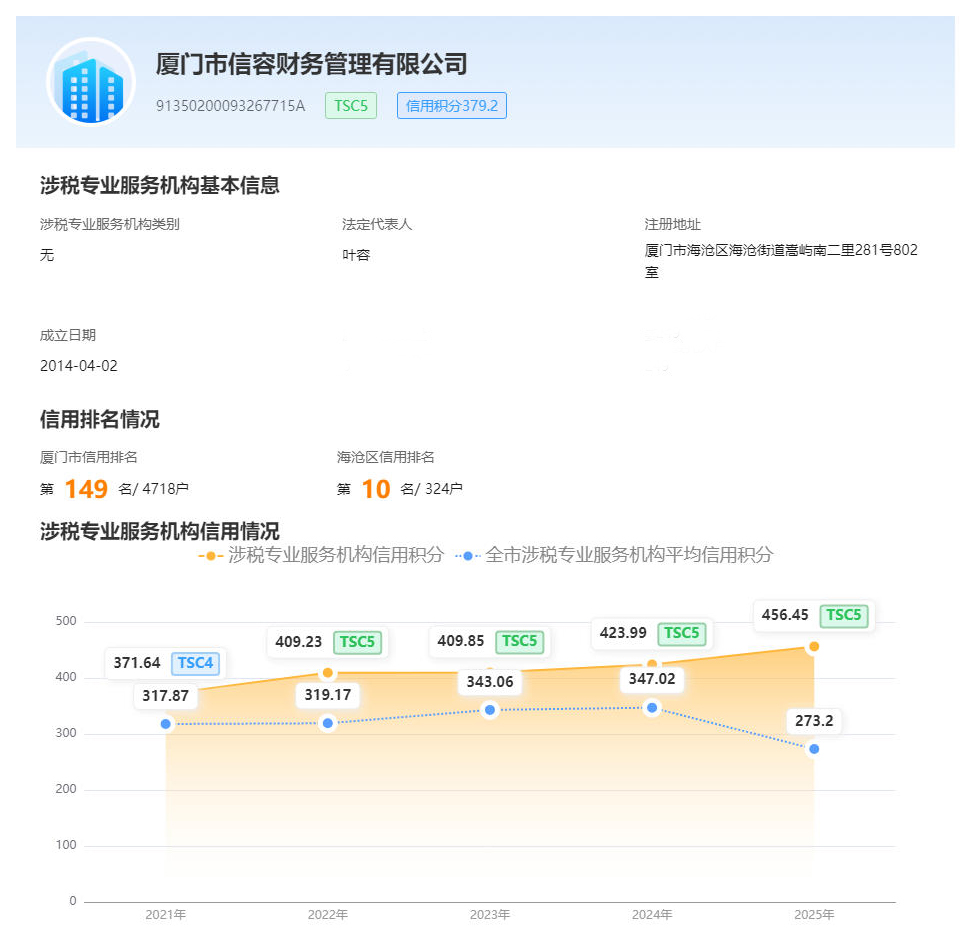Click the 423.99 TSC5 chart label

[652, 633]
